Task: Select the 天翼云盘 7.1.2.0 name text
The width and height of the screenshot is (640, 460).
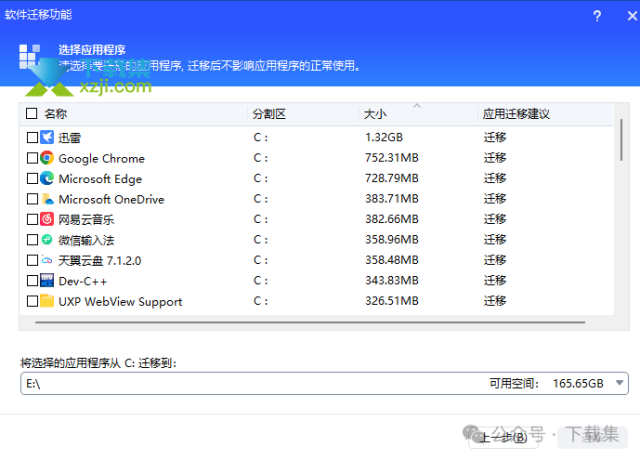Action: click(100, 260)
